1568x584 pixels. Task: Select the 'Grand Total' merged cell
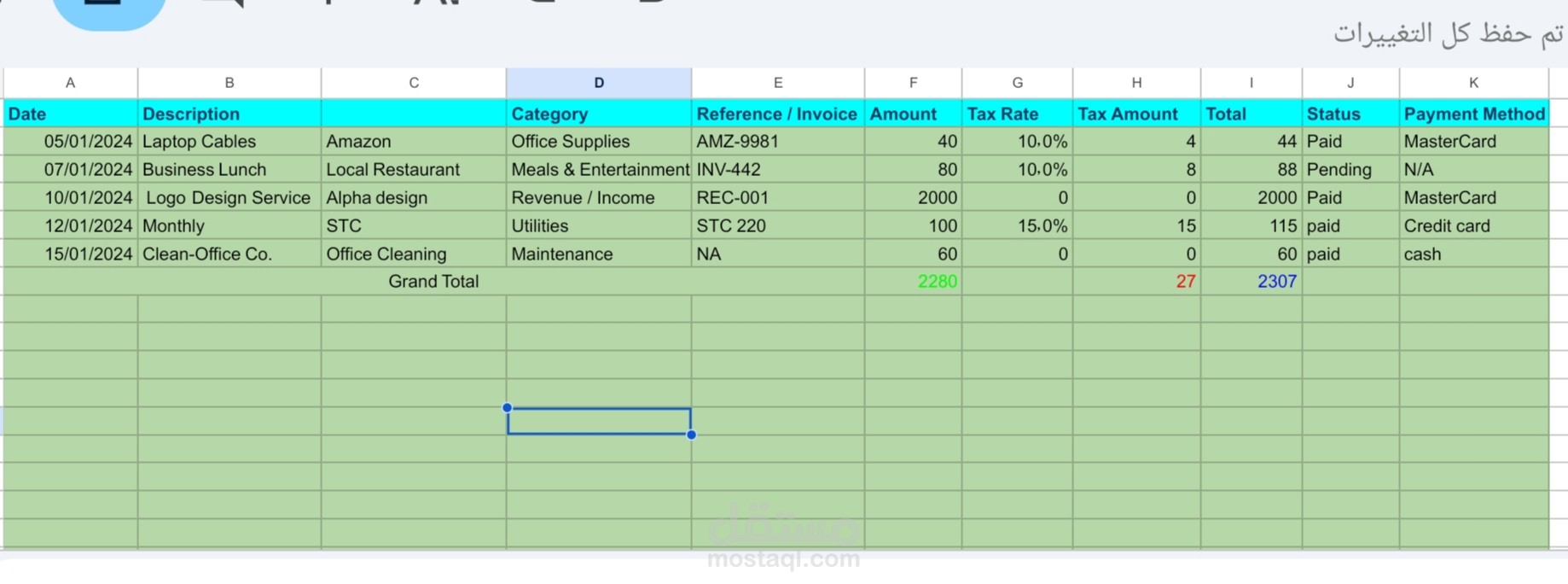[x=433, y=282]
